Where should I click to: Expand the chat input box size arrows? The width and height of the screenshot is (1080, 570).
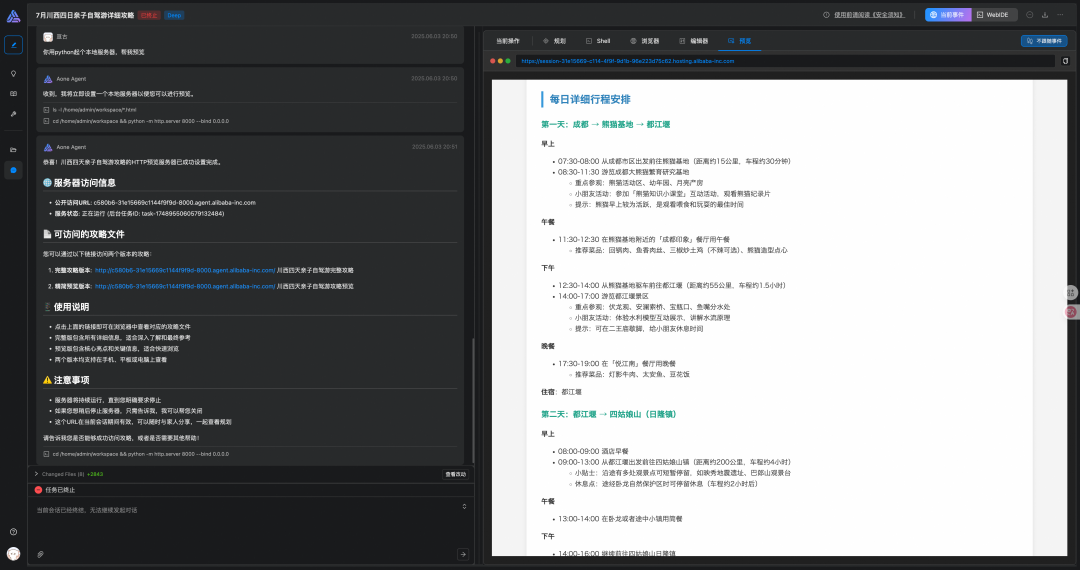(464, 507)
